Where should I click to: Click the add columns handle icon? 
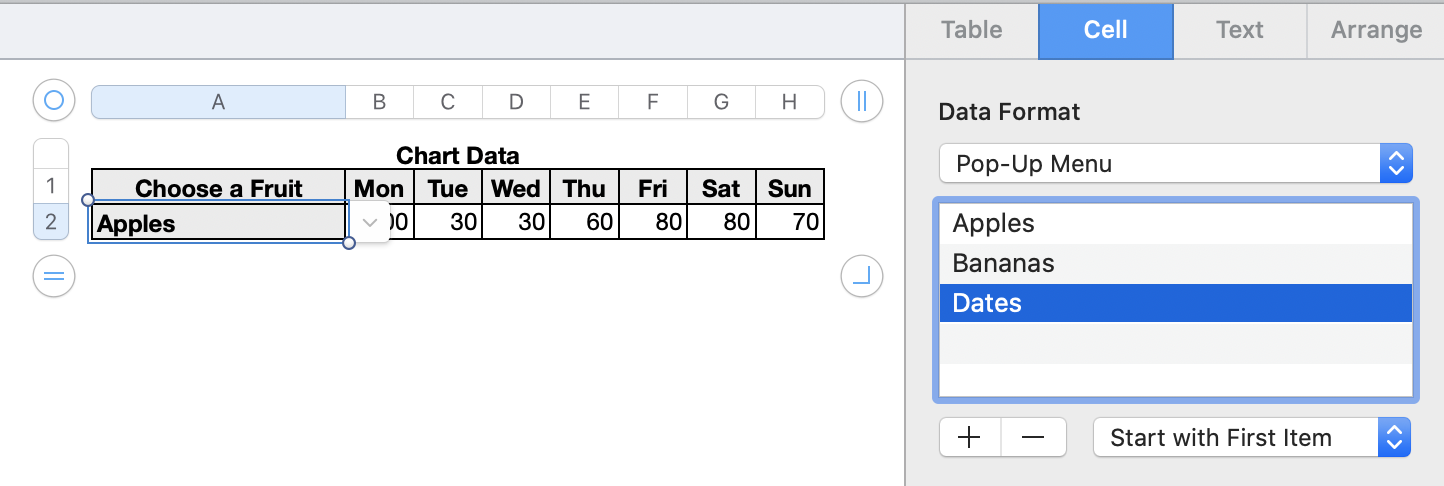pos(861,101)
